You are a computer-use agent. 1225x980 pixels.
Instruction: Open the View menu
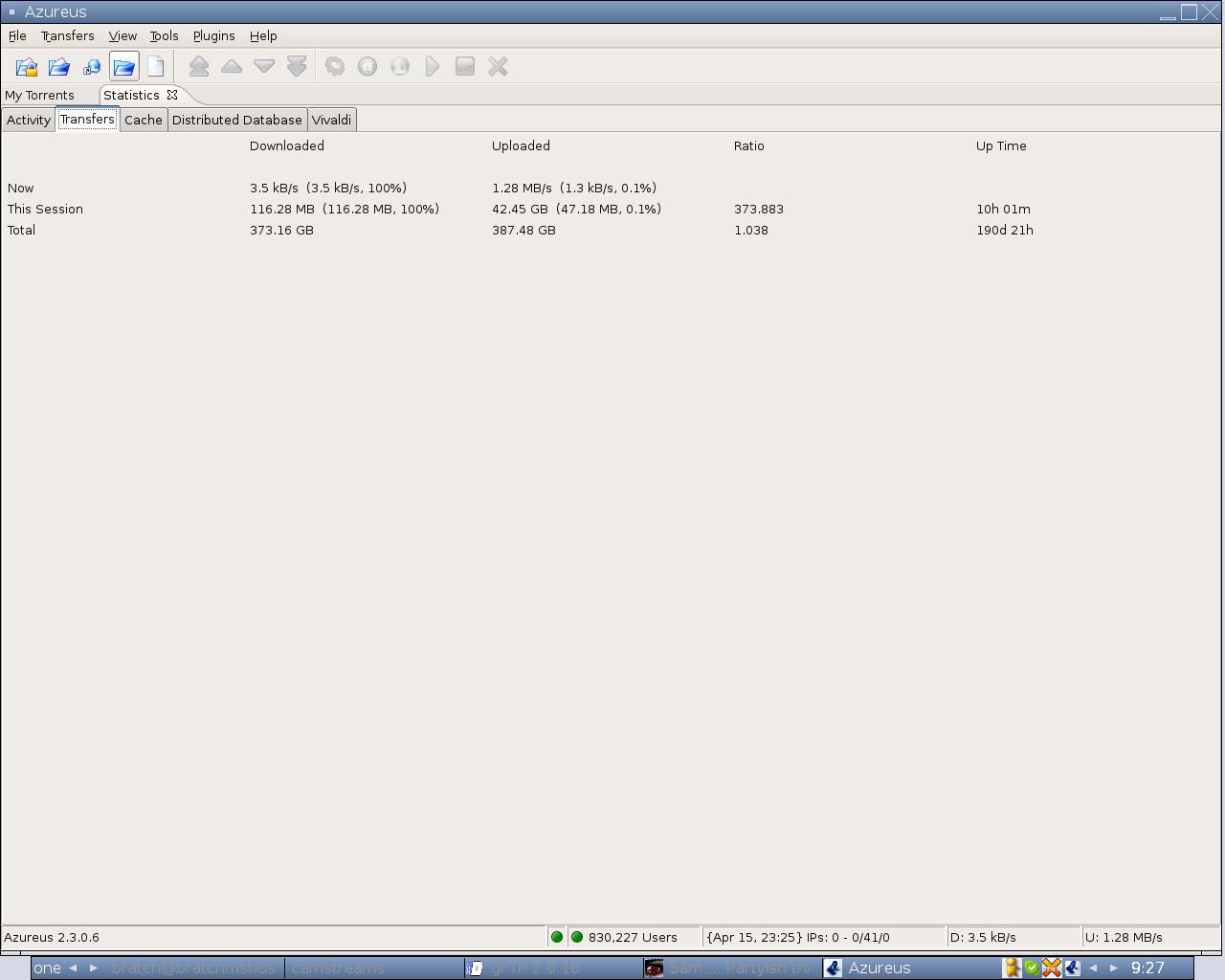click(x=122, y=35)
